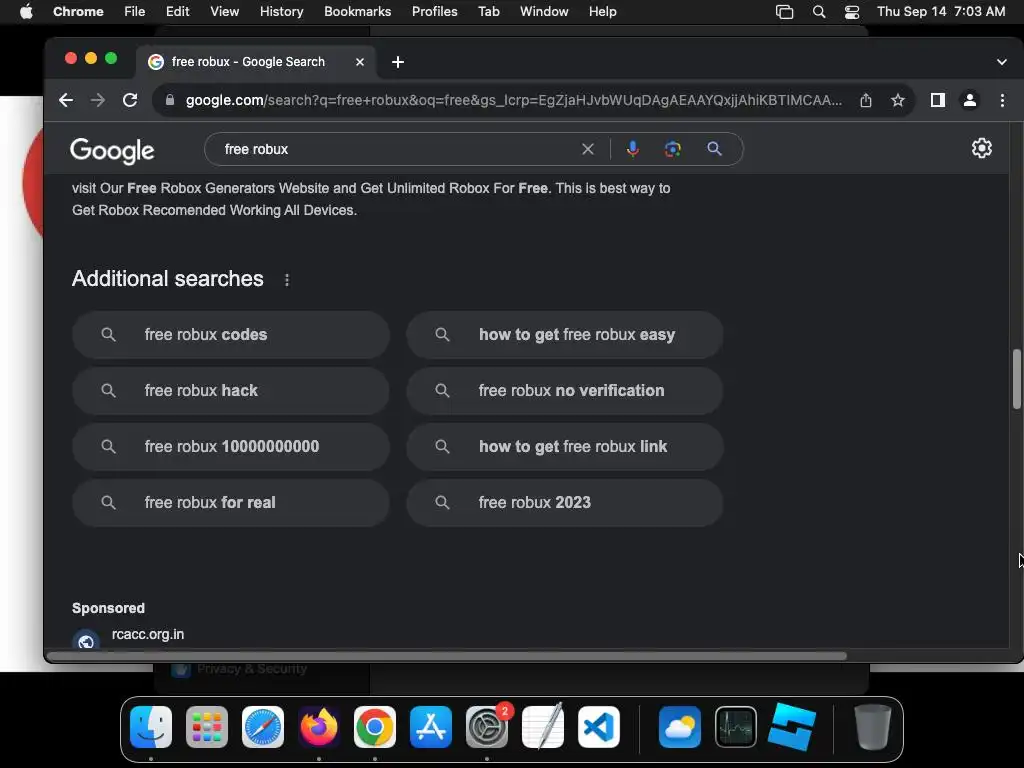Search 'free robux 2023' suggestion

coord(565,503)
